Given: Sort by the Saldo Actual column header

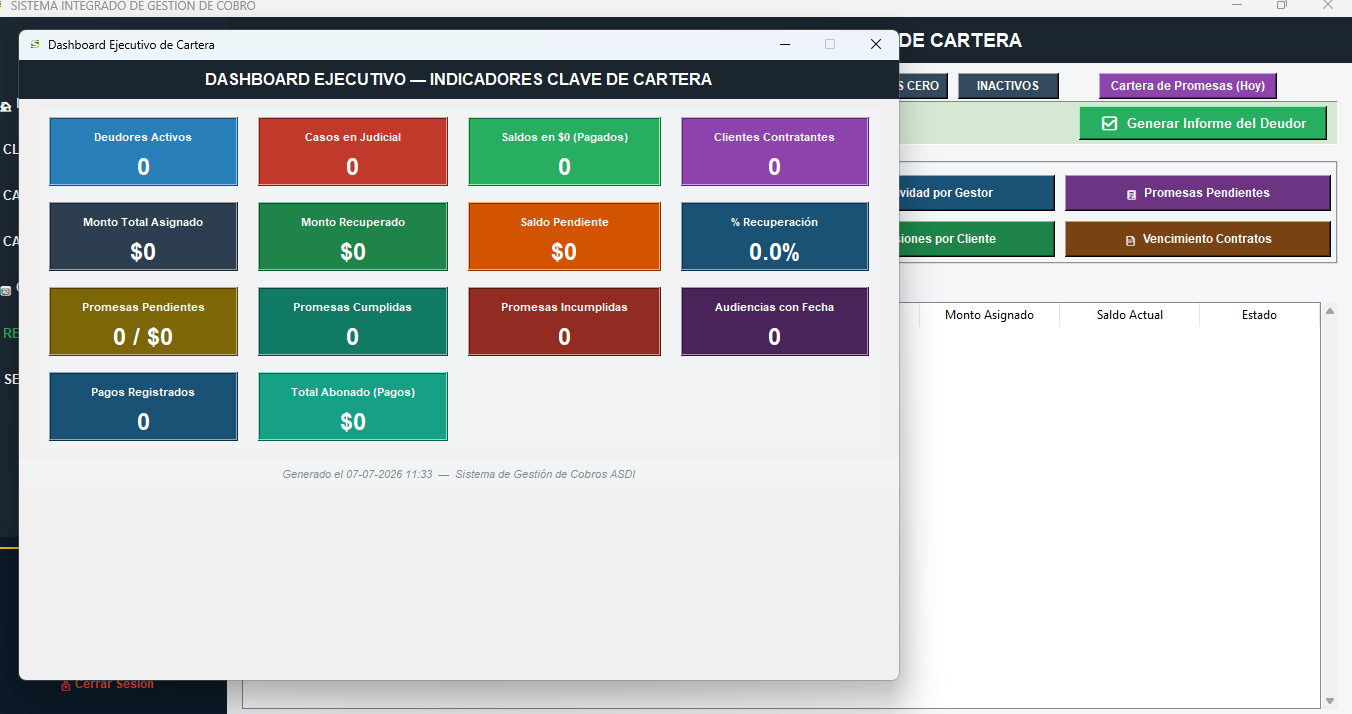Looking at the screenshot, I should point(1130,315).
